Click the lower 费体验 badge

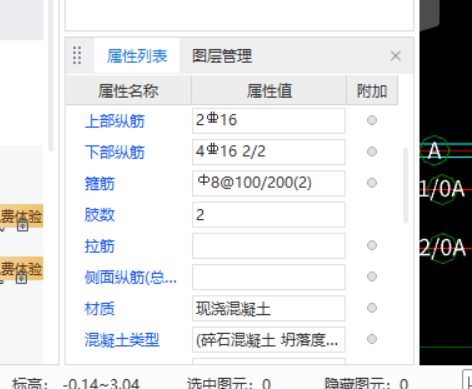(x=21, y=268)
